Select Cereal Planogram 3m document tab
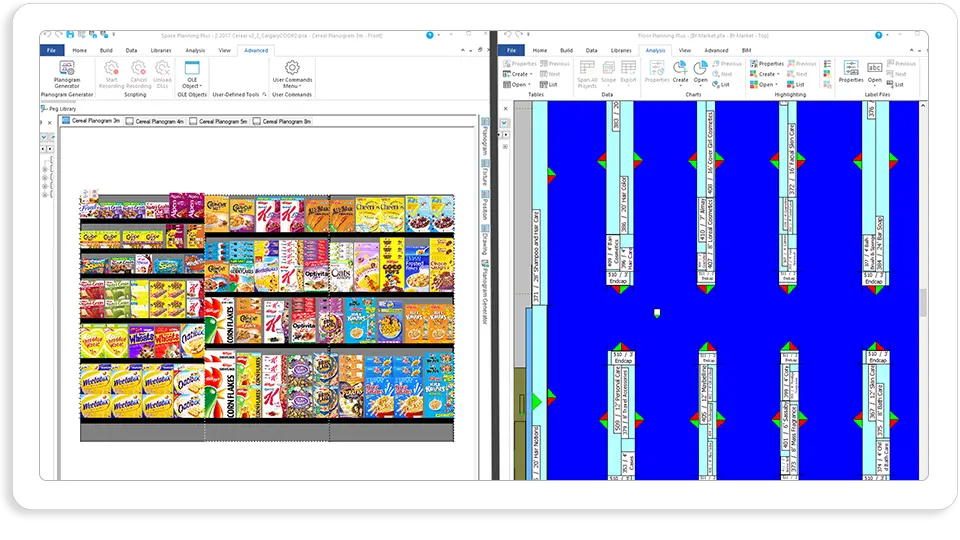Screen dimensions: 960x540 click(91, 121)
